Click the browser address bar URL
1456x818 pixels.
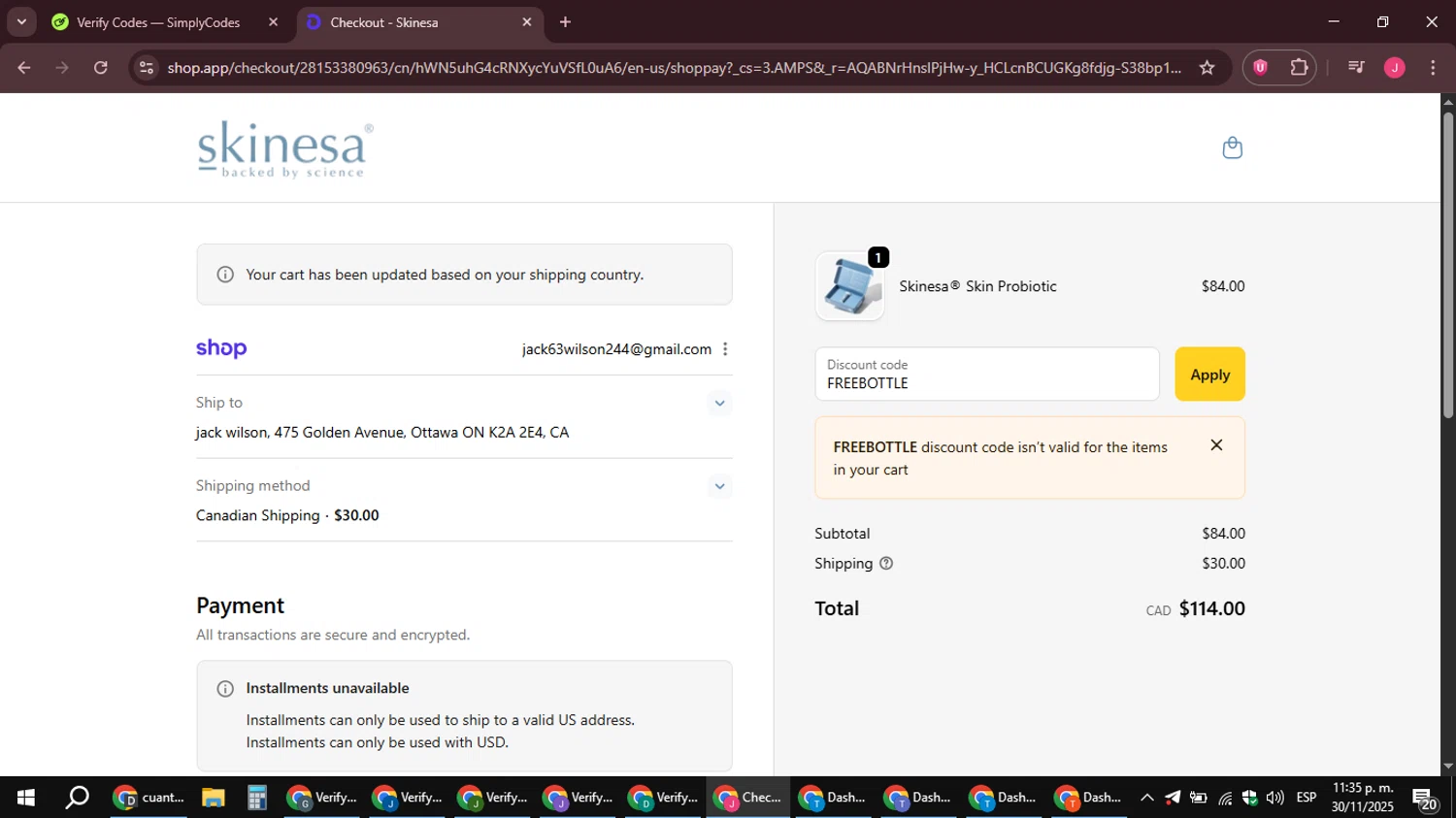point(674,68)
